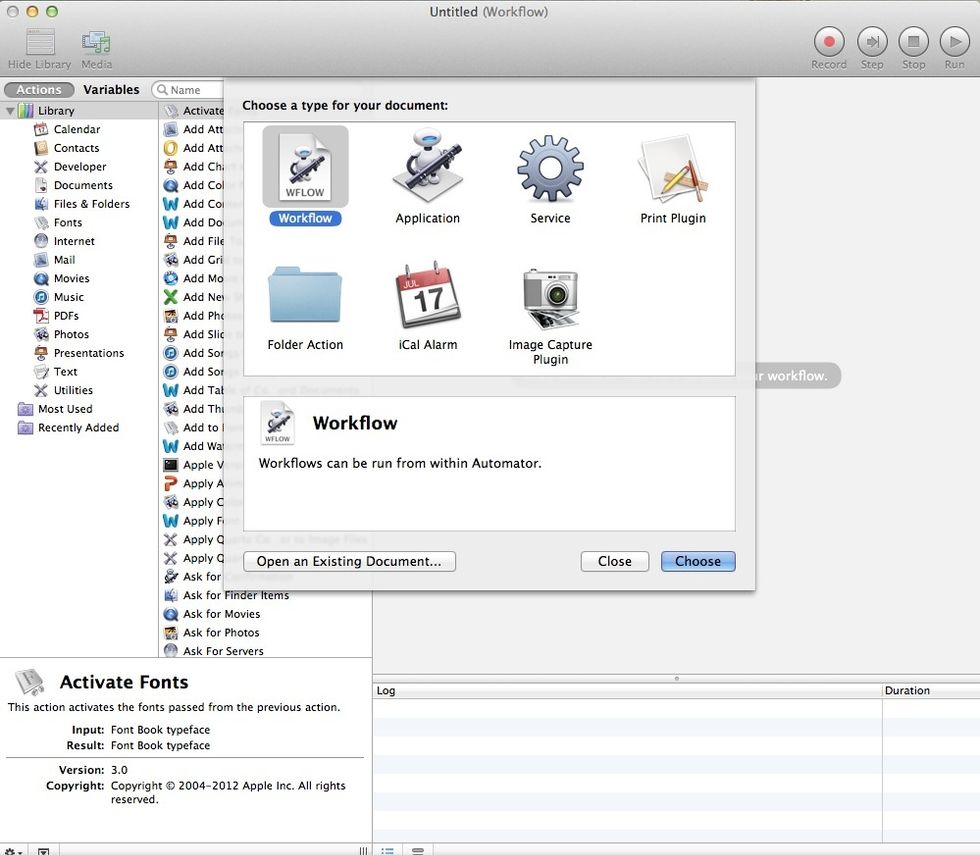The width and height of the screenshot is (980, 855).
Task: Select Calendar in the Library list
Action: (x=76, y=129)
